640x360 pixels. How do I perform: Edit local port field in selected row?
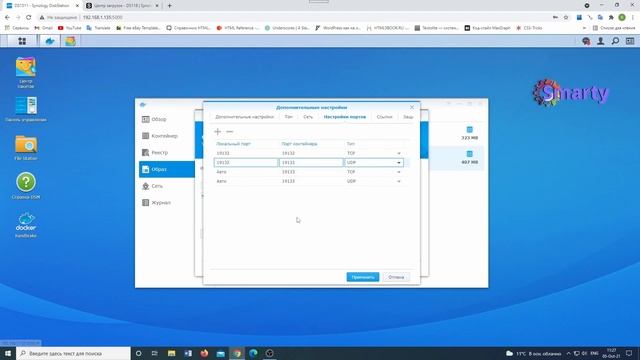[x=246, y=162]
